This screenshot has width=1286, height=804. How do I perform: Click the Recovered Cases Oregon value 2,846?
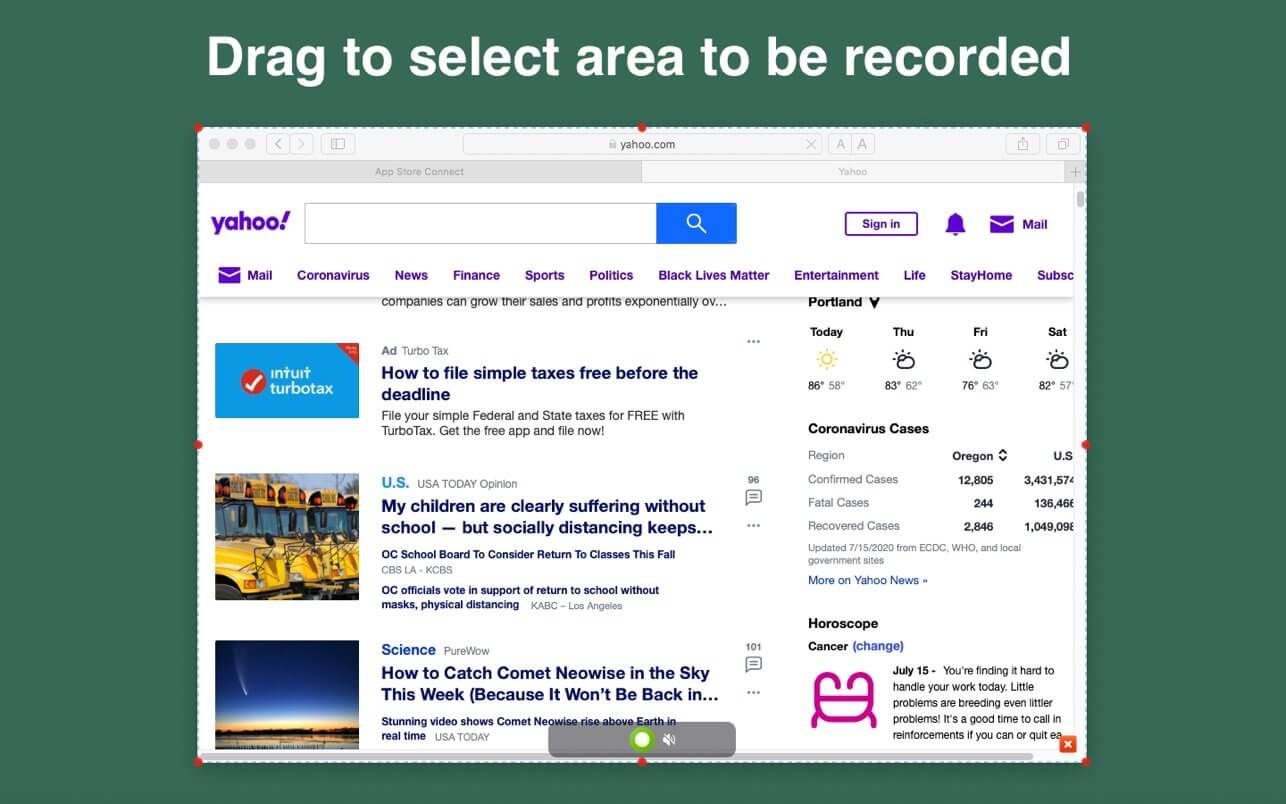point(978,526)
